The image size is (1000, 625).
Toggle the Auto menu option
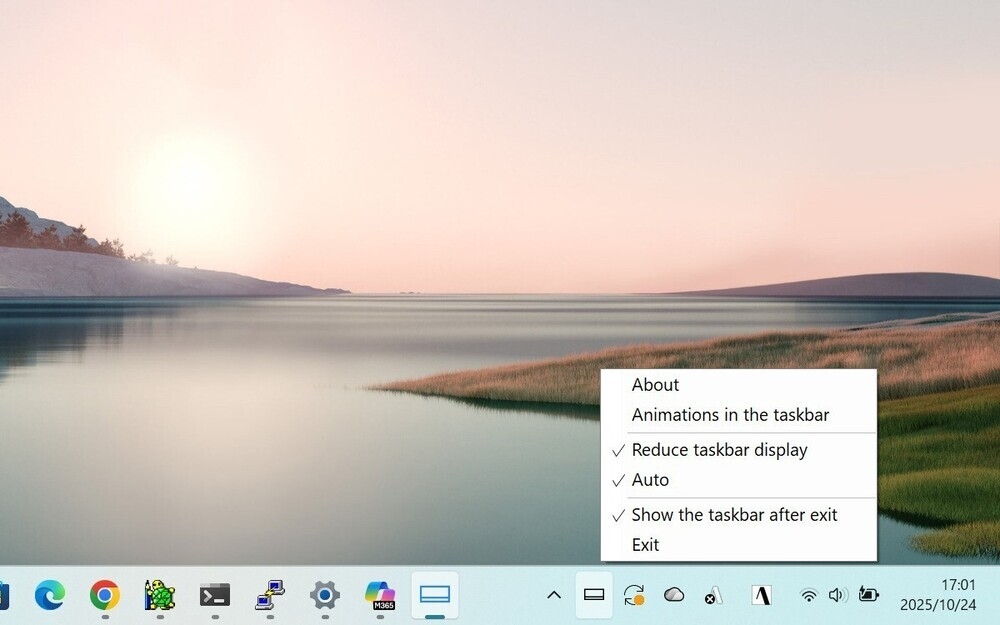tap(739, 480)
